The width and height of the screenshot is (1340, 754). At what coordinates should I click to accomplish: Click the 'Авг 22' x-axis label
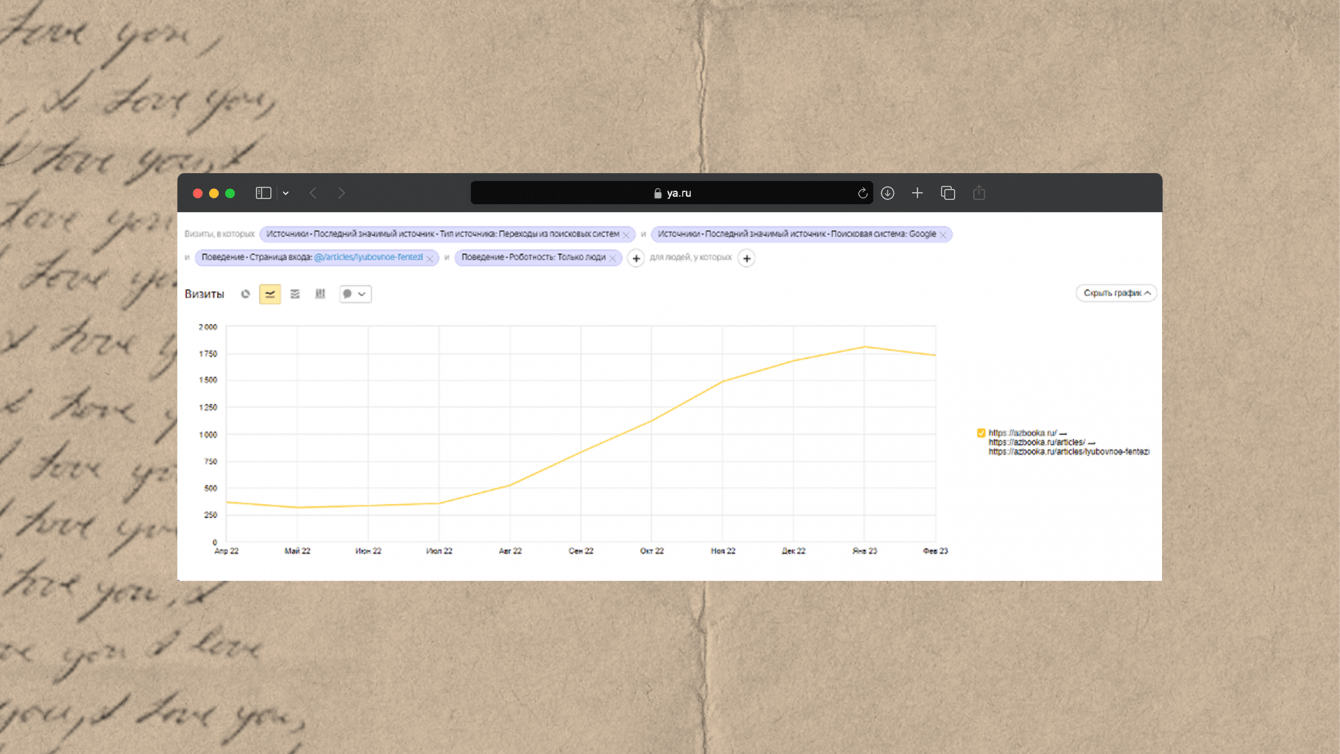pos(510,551)
